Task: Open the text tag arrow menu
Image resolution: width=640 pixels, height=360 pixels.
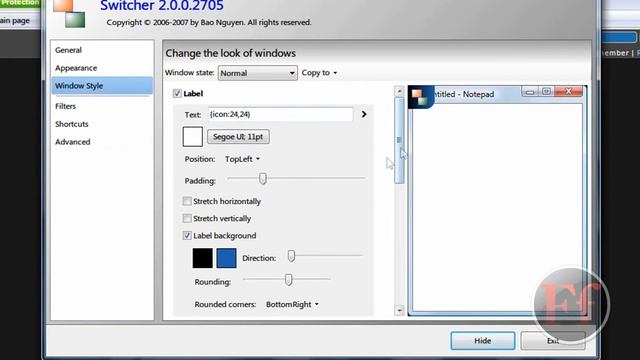Action: (x=364, y=114)
